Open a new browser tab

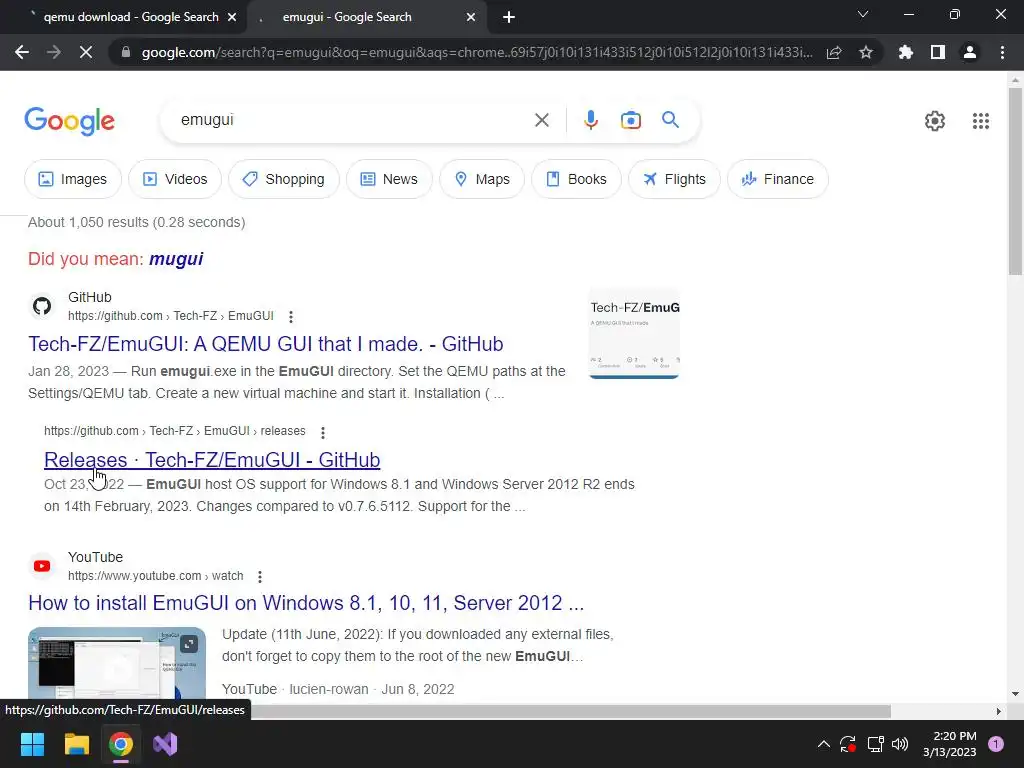point(509,17)
